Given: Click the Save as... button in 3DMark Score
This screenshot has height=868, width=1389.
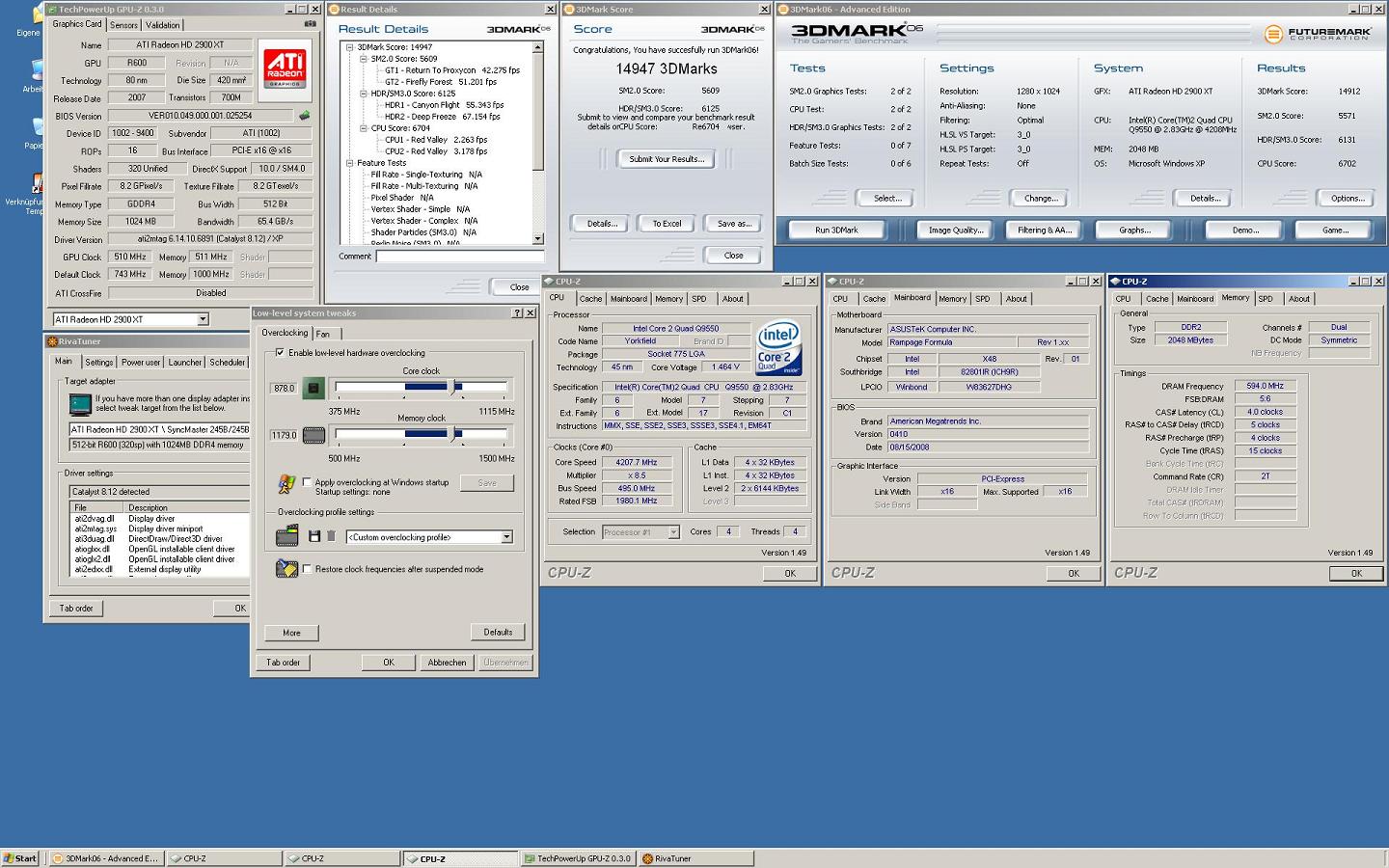Looking at the screenshot, I should coord(734,224).
